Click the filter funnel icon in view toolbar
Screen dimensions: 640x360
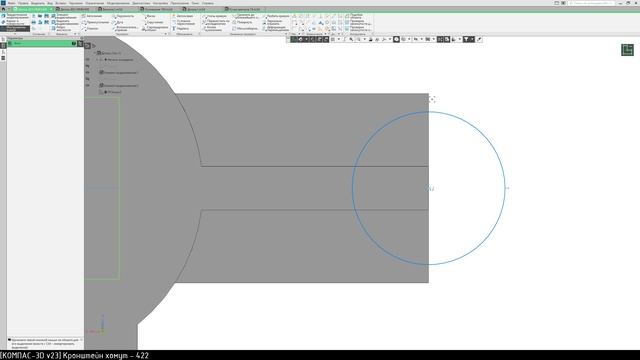tap(466, 40)
